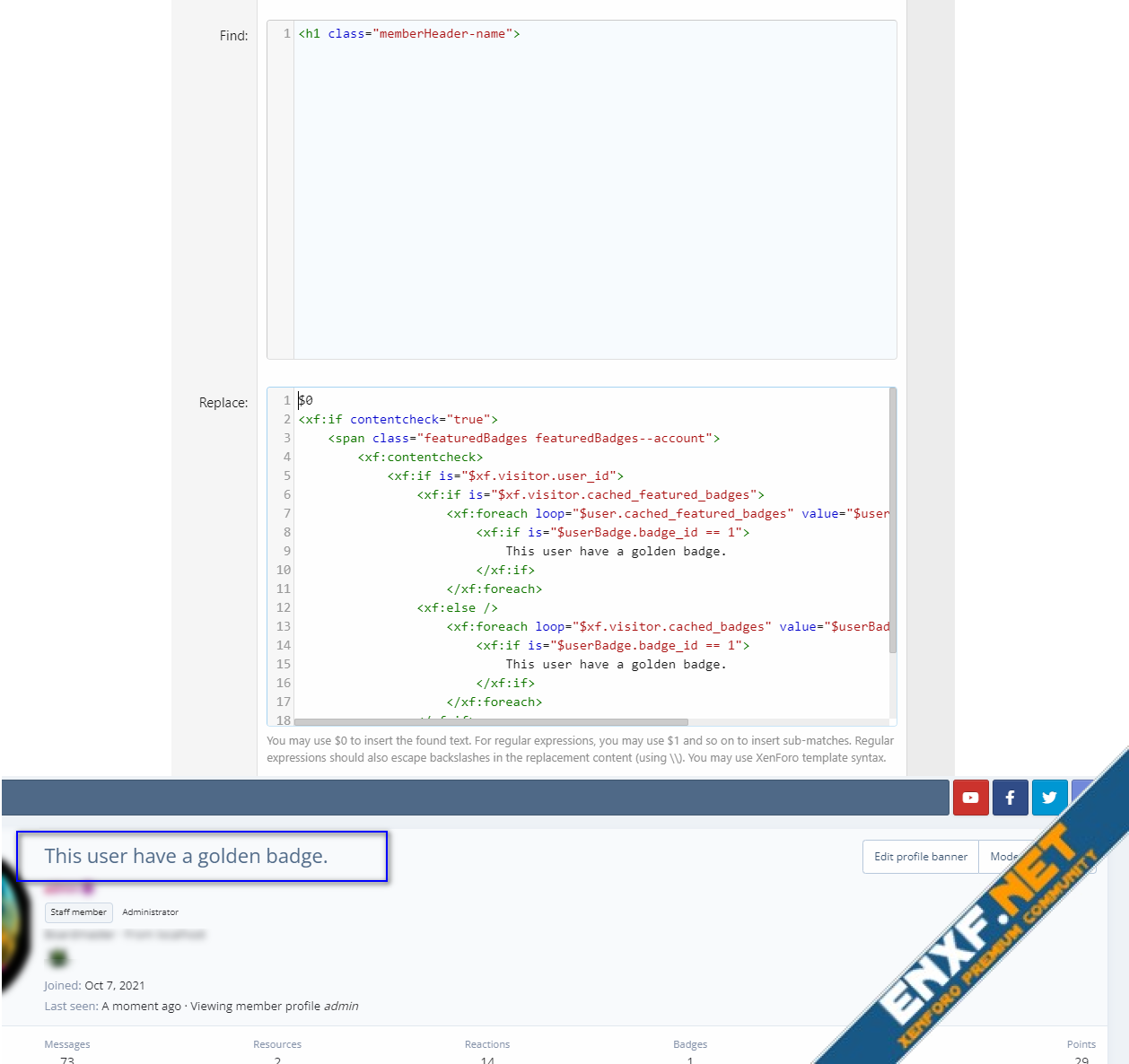Click Edit profile banner button
Image resolution: width=1129 pixels, height=1064 pixels.
point(920,857)
